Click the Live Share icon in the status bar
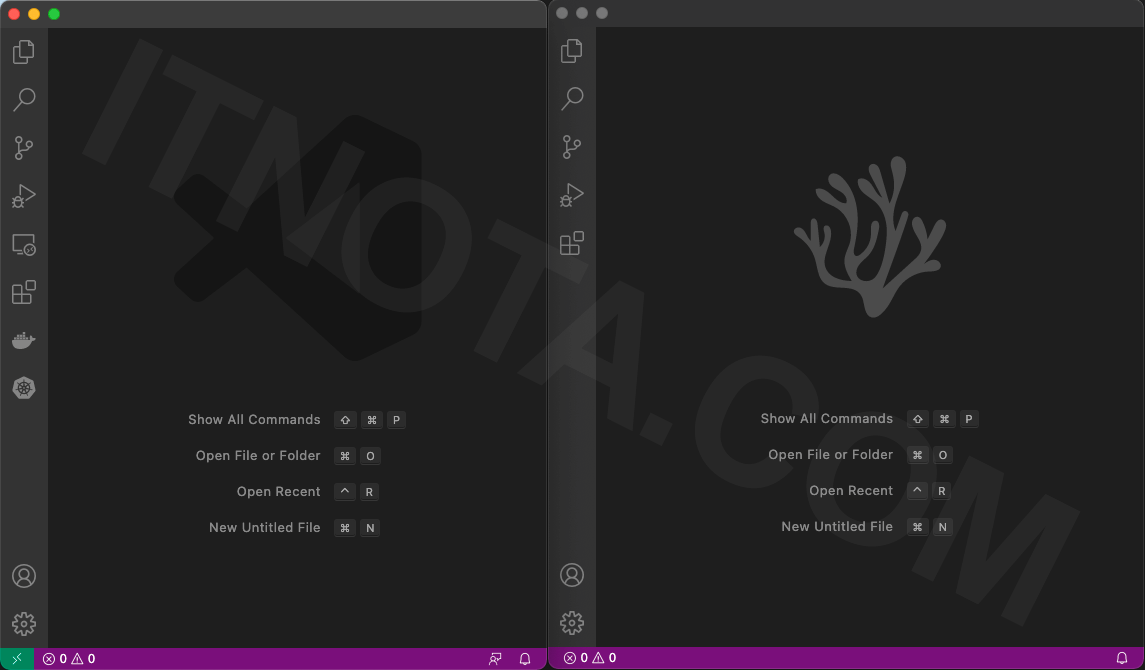Screen dimensions: 1145x670 pyautogui.click(x=495, y=658)
